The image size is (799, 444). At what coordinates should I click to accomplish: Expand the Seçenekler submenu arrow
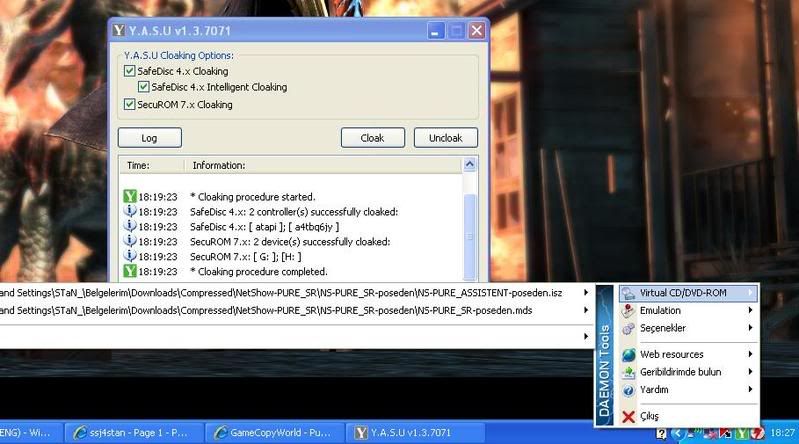(750, 328)
